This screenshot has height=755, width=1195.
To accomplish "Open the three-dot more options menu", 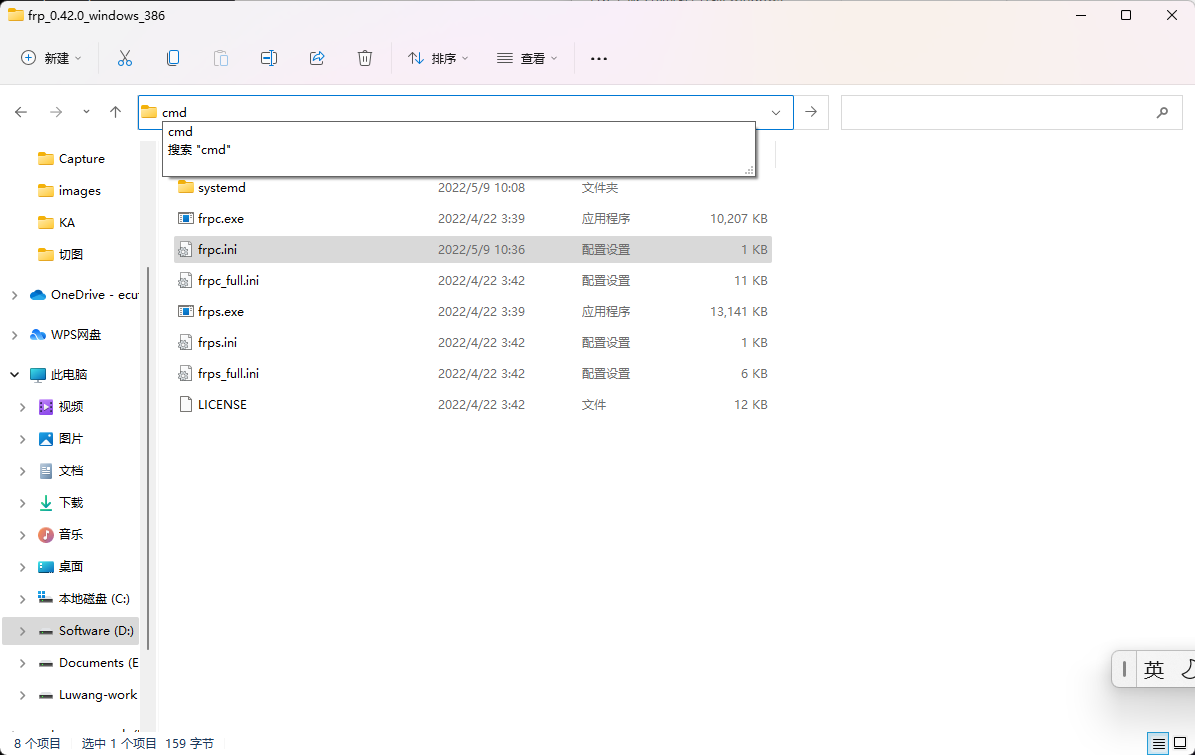I will coord(599,58).
